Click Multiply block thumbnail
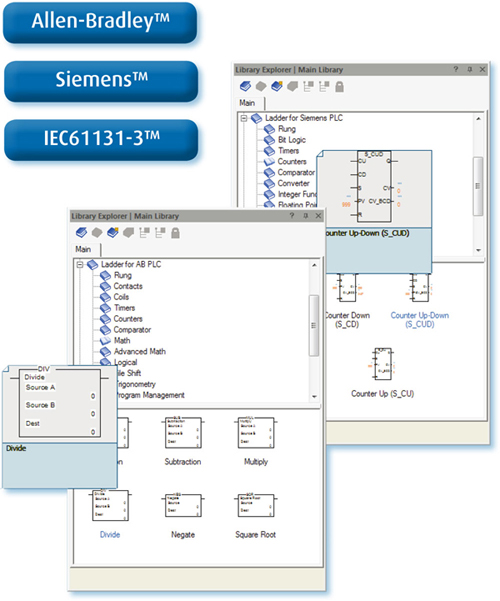The width and height of the screenshot is (500, 601). (256, 433)
